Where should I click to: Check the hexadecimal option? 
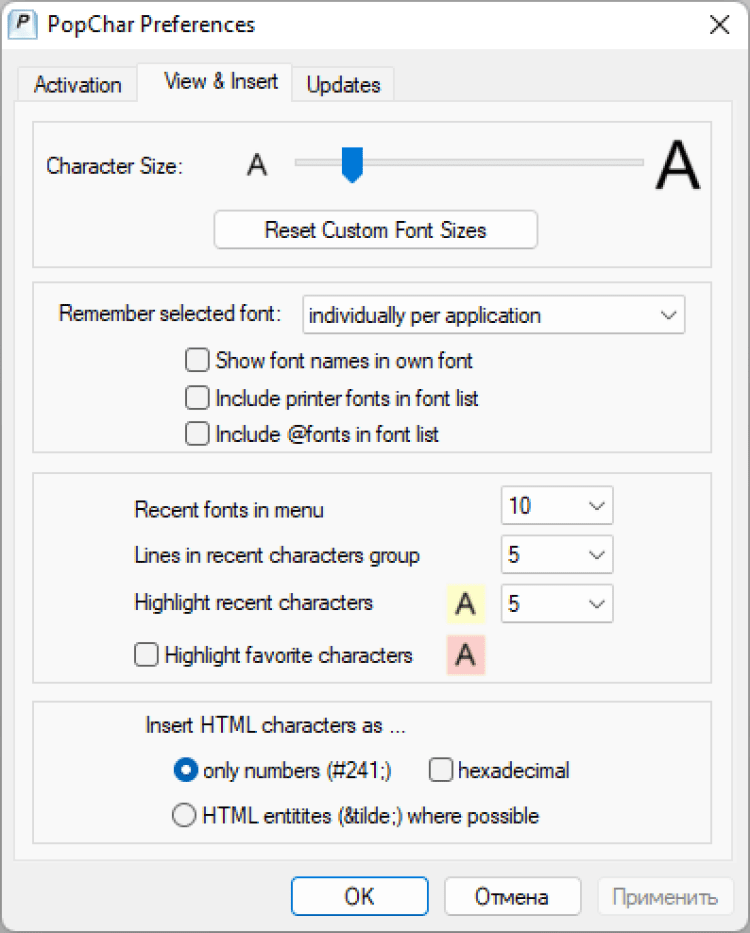coord(441,770)
